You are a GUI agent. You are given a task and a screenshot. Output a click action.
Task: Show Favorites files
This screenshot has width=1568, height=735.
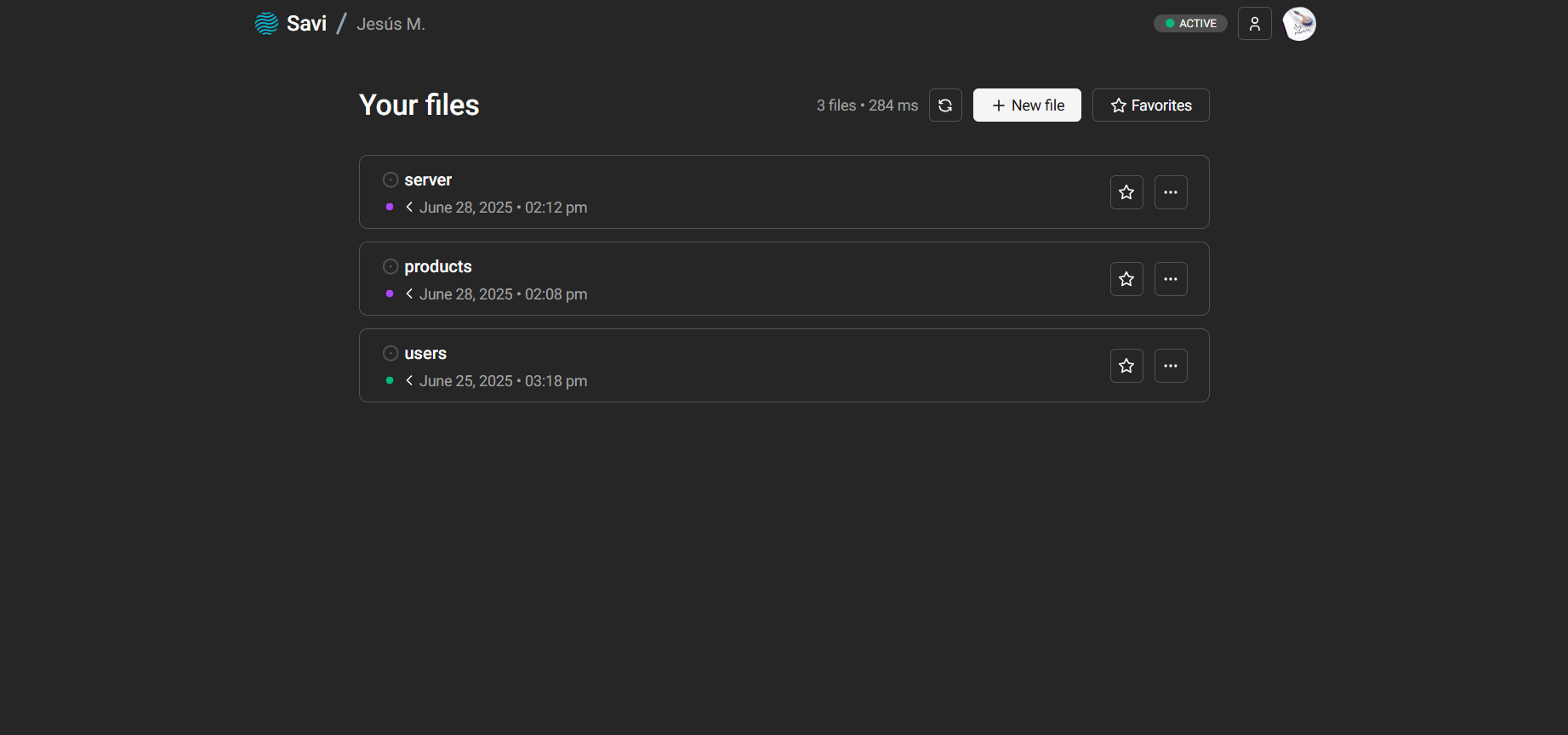[x=1151, y=105]
